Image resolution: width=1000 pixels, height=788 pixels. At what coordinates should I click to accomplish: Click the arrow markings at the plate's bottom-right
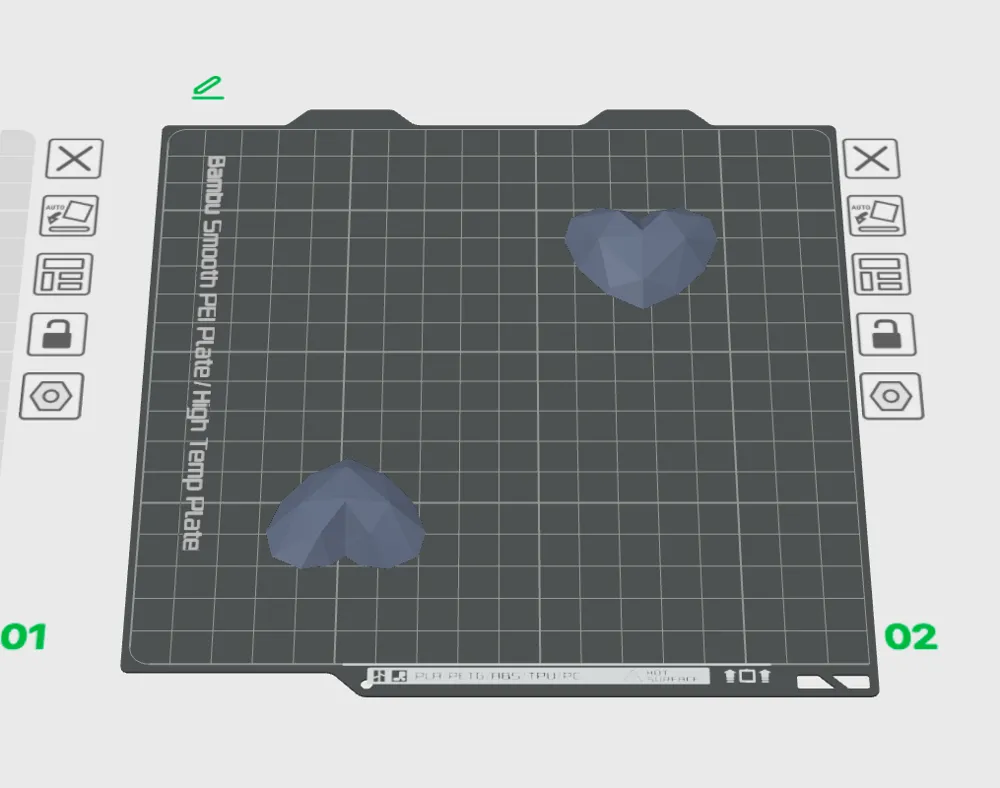tap(833, 681)
